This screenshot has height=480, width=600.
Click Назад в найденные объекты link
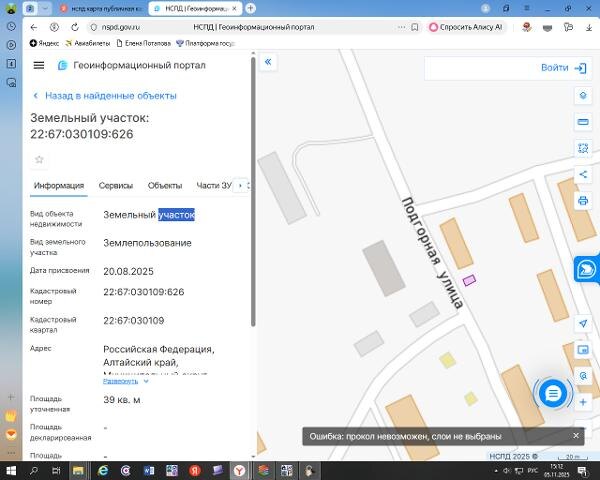[x=106, y=96]
